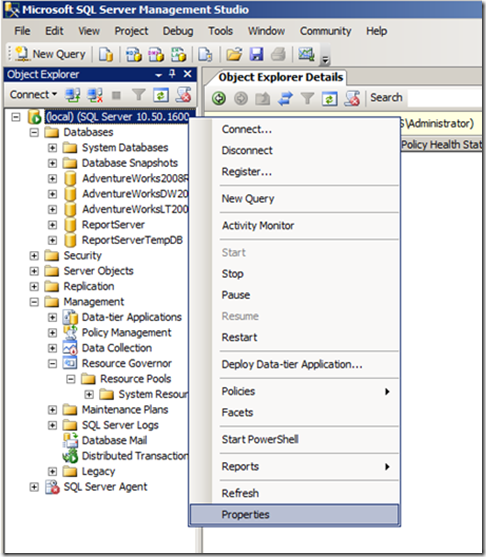
Task: Click the Save floppy disk icon
Action: [256, 54]
